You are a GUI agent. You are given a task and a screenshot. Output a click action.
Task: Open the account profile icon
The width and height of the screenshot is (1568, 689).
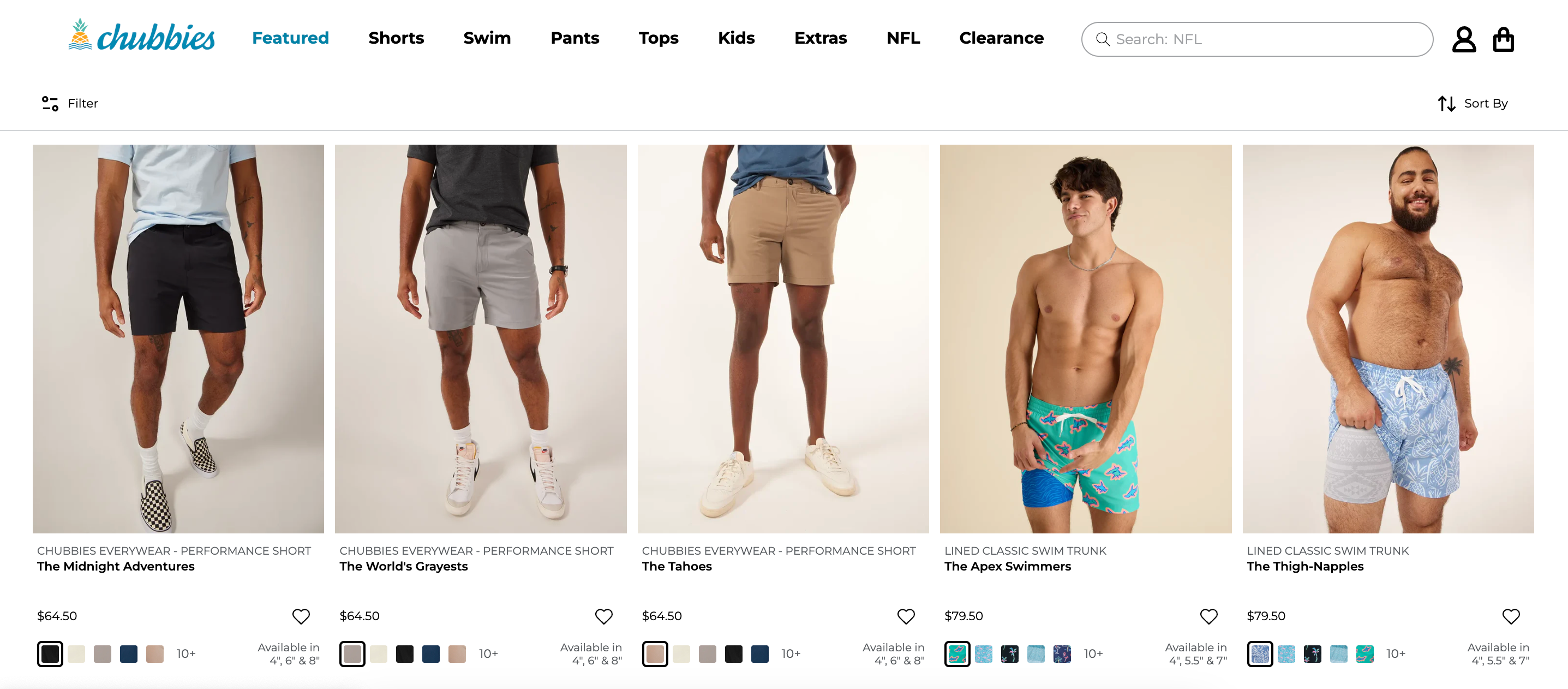pyautogui.click(x=1463, y=40)
